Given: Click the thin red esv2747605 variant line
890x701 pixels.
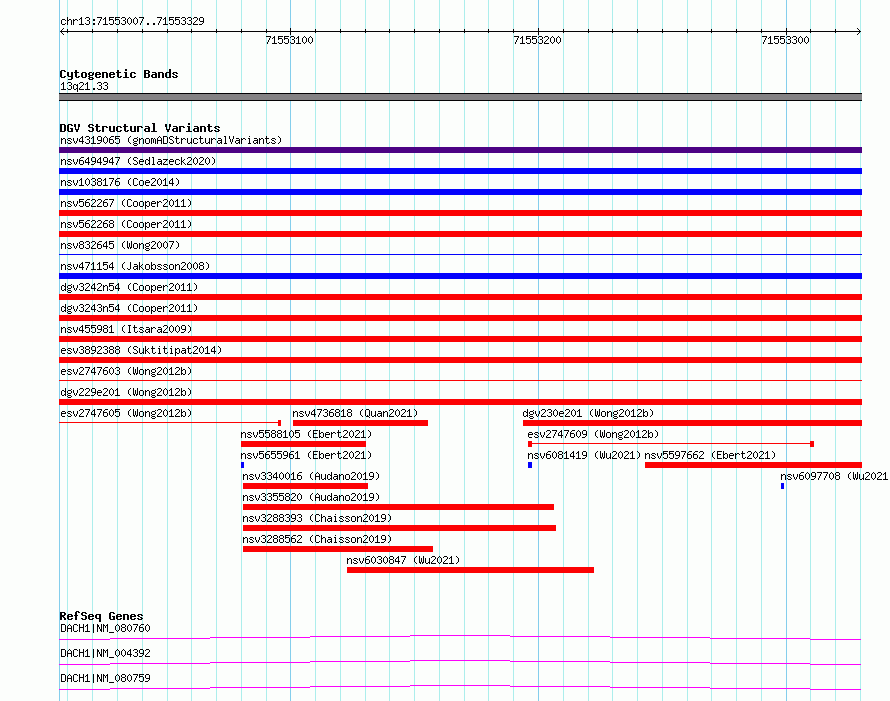Looking at the screenshot, I should pyautogui.click(x=170, y=423).
